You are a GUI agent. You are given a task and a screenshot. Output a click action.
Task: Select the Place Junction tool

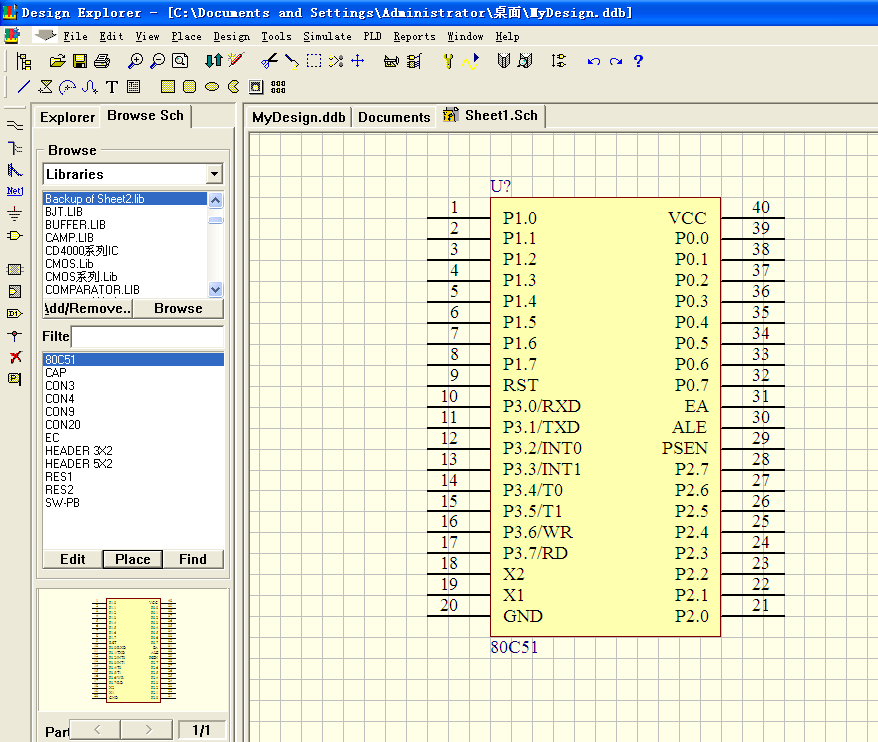pyautogui.click(x=15, y=336)
